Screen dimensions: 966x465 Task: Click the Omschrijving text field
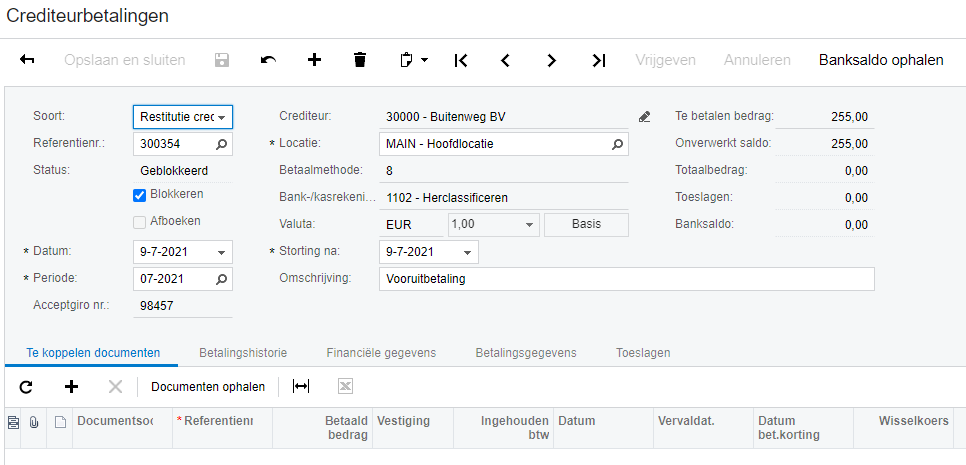(627, 279)
